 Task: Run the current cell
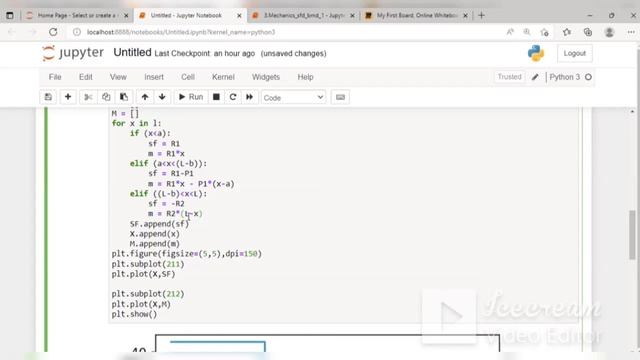coord(191,97)
